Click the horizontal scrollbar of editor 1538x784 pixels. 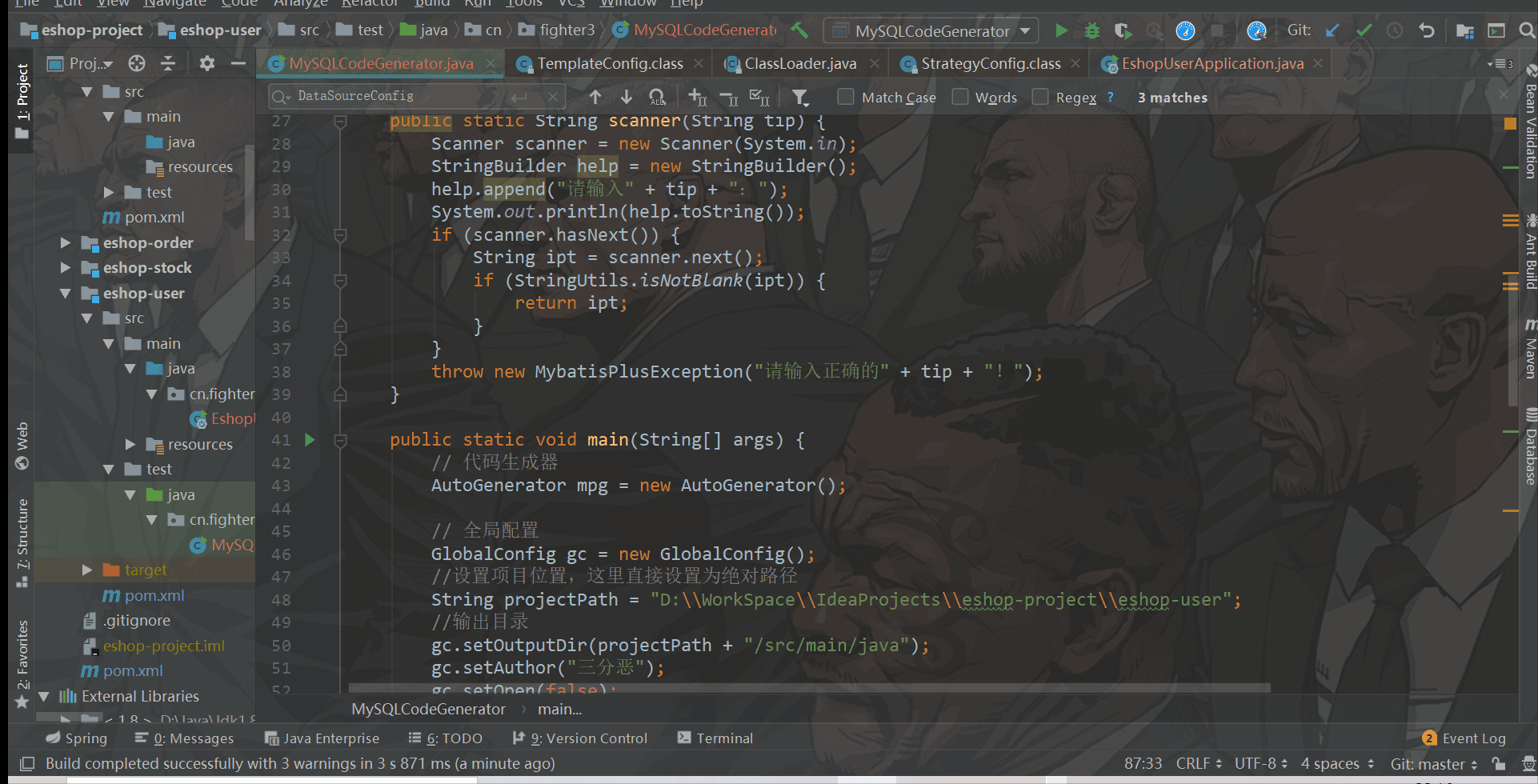point(809,688)
